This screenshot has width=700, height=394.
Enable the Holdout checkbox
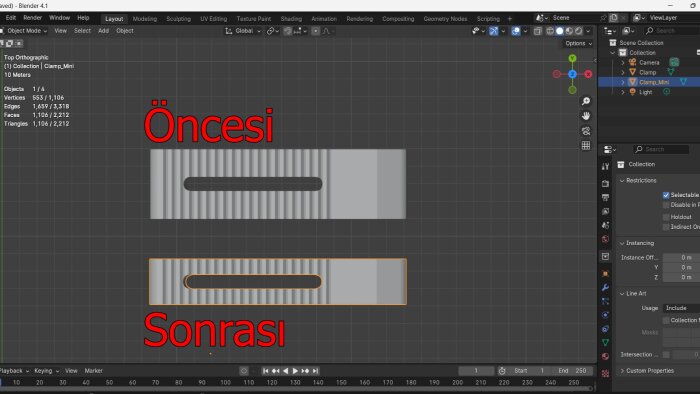(666, 217)
